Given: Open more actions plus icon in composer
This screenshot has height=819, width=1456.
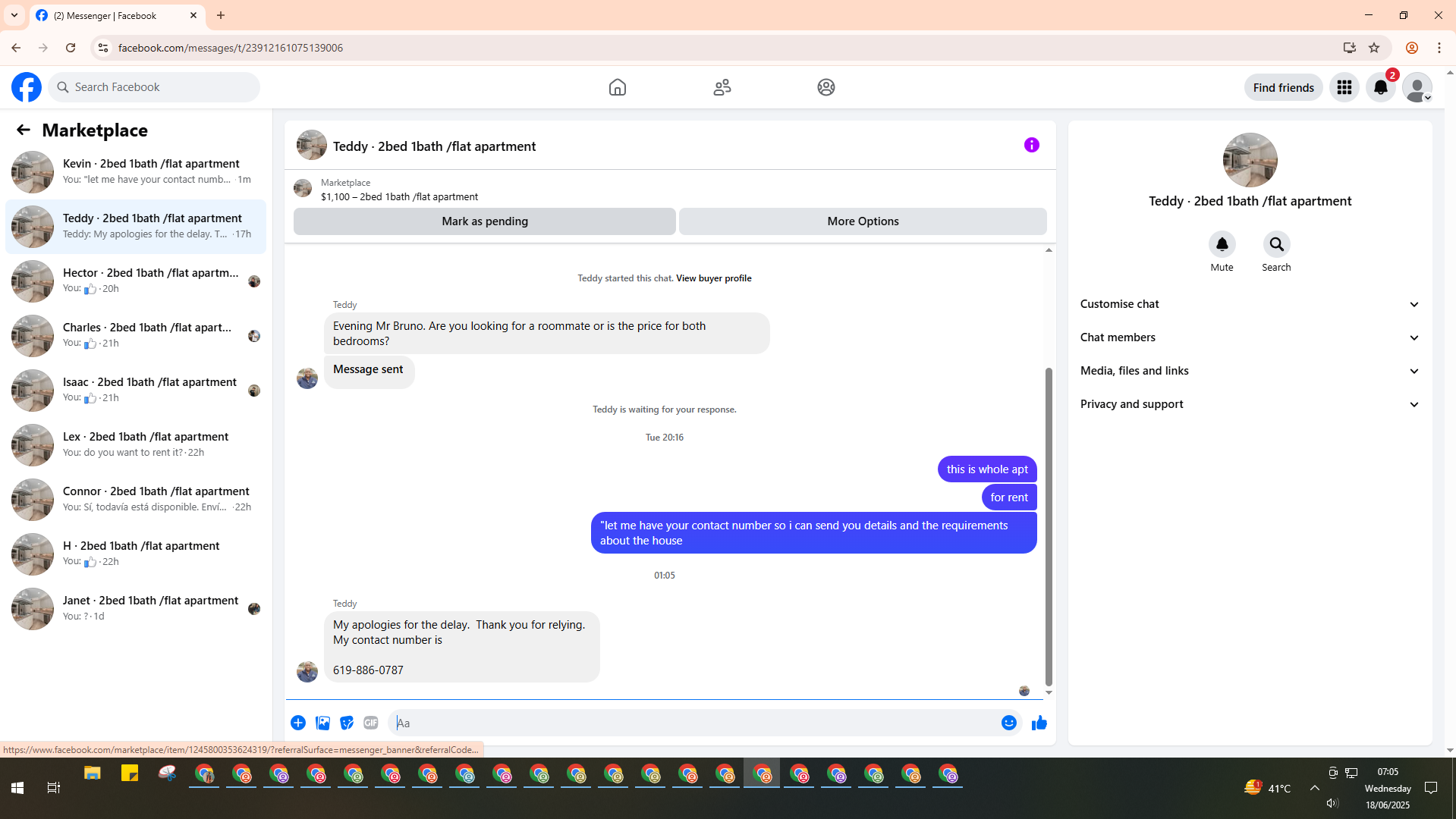Looking at the screenshot, I should 298,723.
